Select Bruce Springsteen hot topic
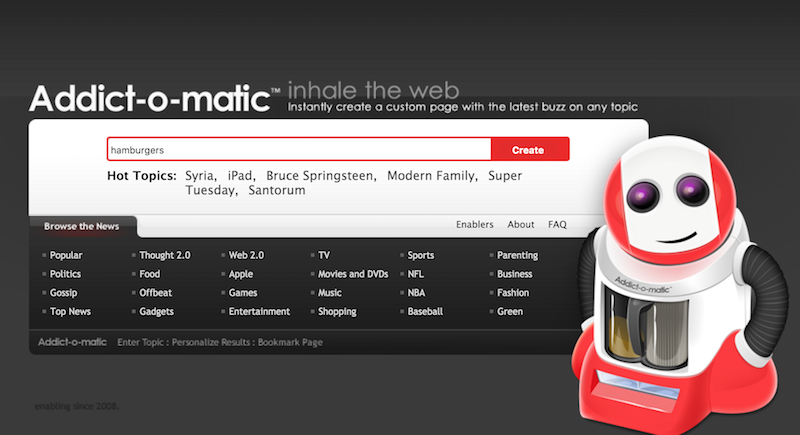800x435 pixels. pyautogui.click(x=321, y=176)
